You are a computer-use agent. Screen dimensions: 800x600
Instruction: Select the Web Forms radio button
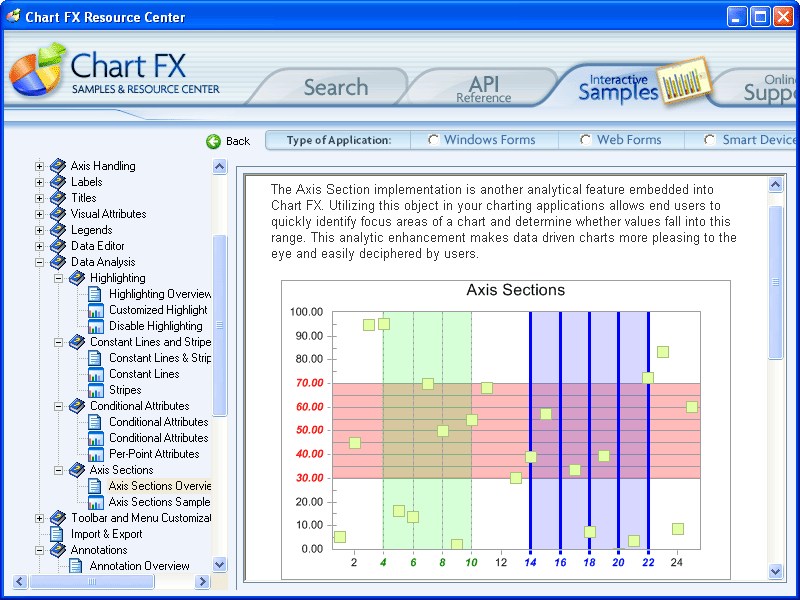pos(586,140)
